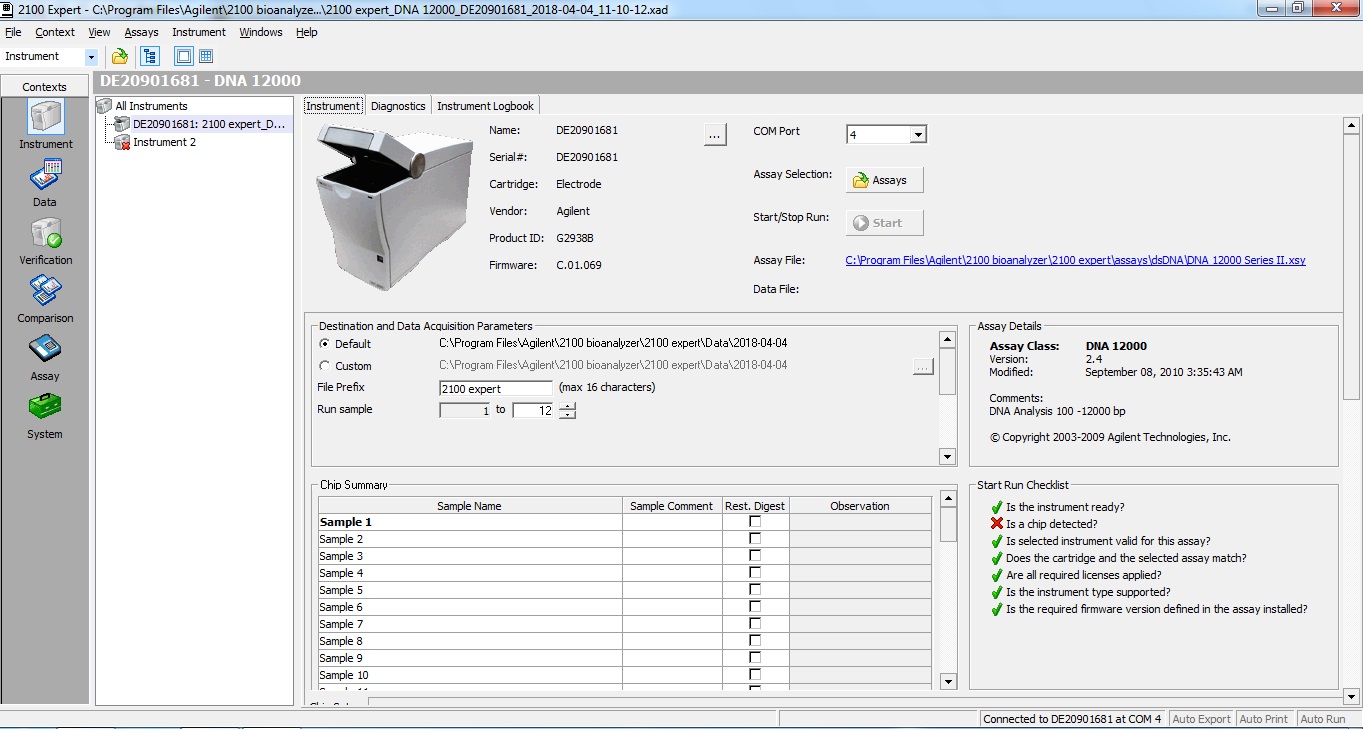The height and width of the screenshot is (729, 1363).
Task: Check the Rest. Digest box for Sample 1
Action: [x=755, y=521]
